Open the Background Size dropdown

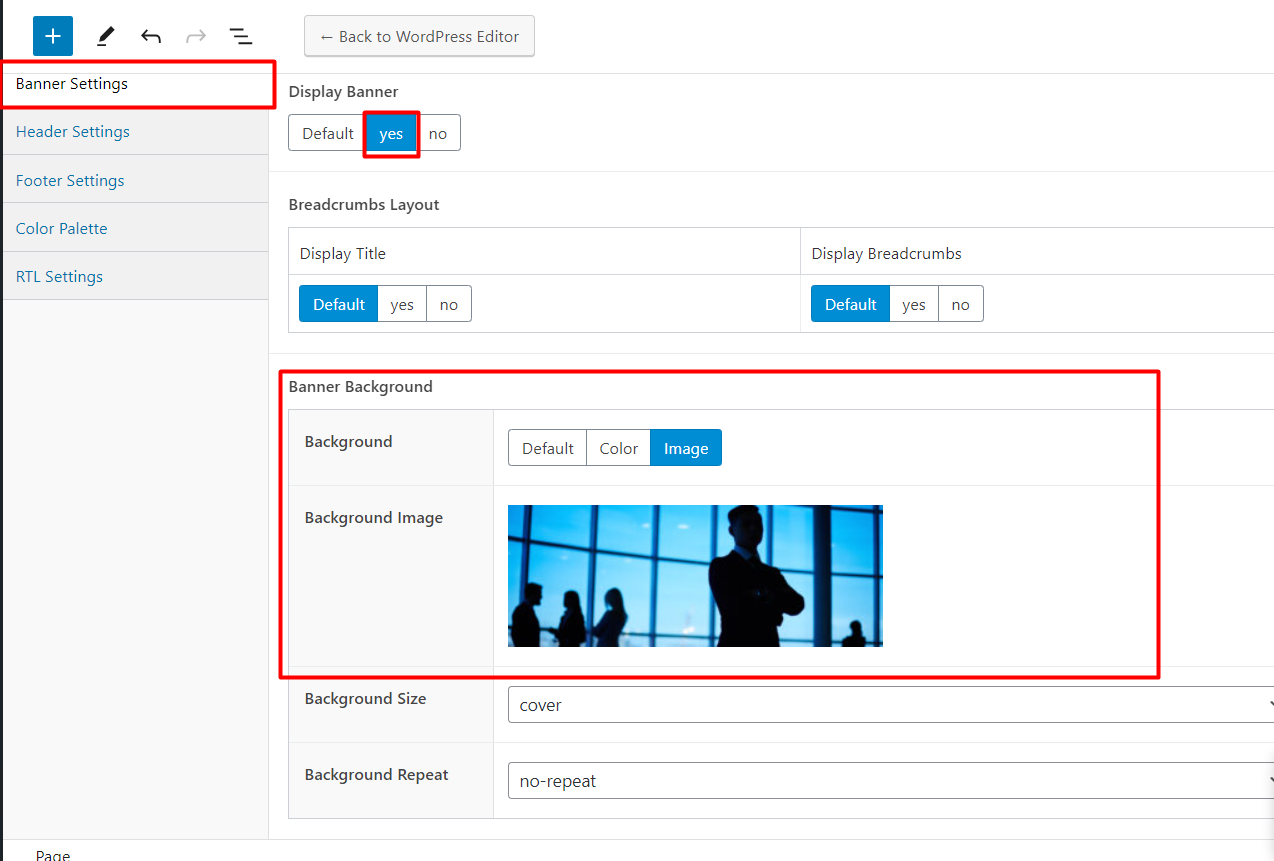[x=893, y=705]
